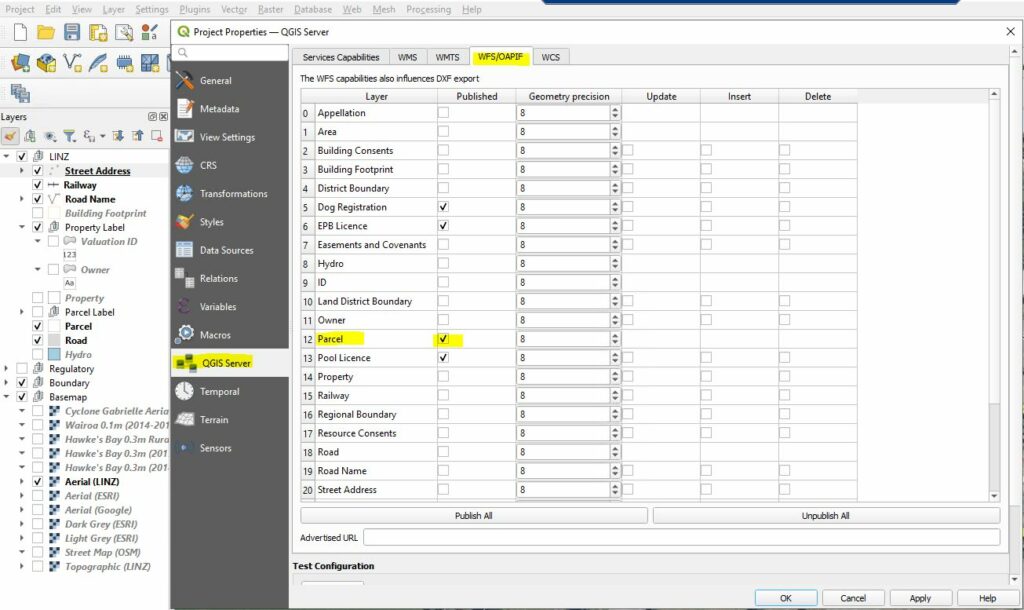Screen dimensions: 1024x610
Task: Open the layer styling panel brush icon
Action: (x=11, y=136)
